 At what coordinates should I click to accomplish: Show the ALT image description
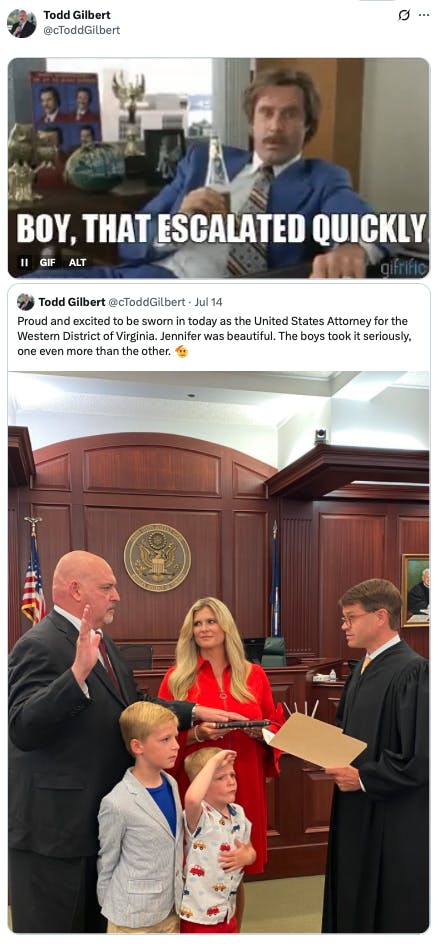[78, 262]
